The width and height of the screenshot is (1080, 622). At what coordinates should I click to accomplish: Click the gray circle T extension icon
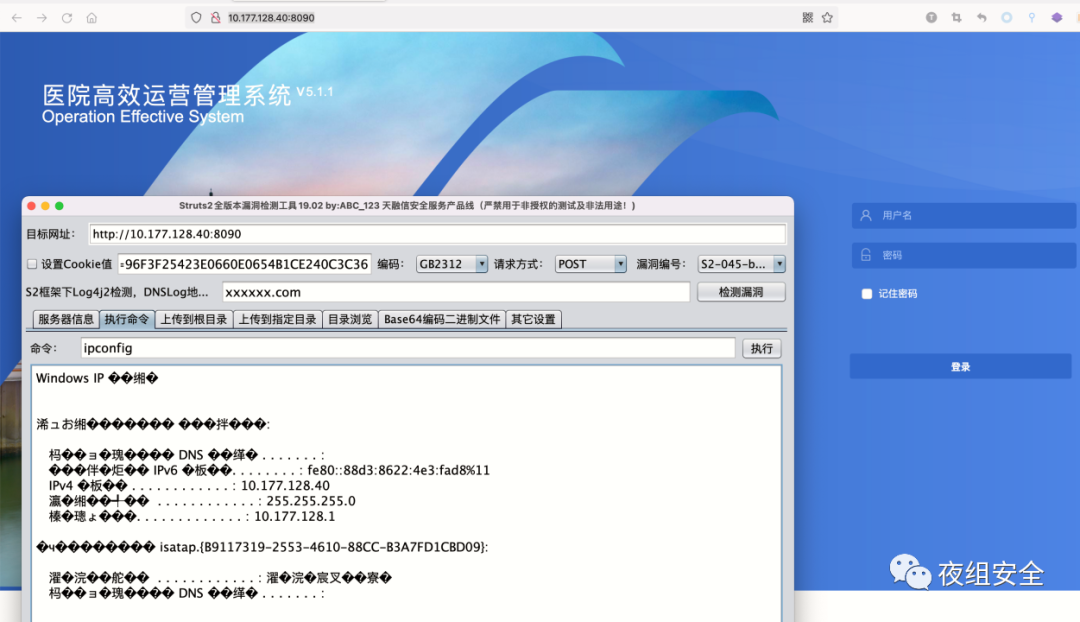point(931,18)
